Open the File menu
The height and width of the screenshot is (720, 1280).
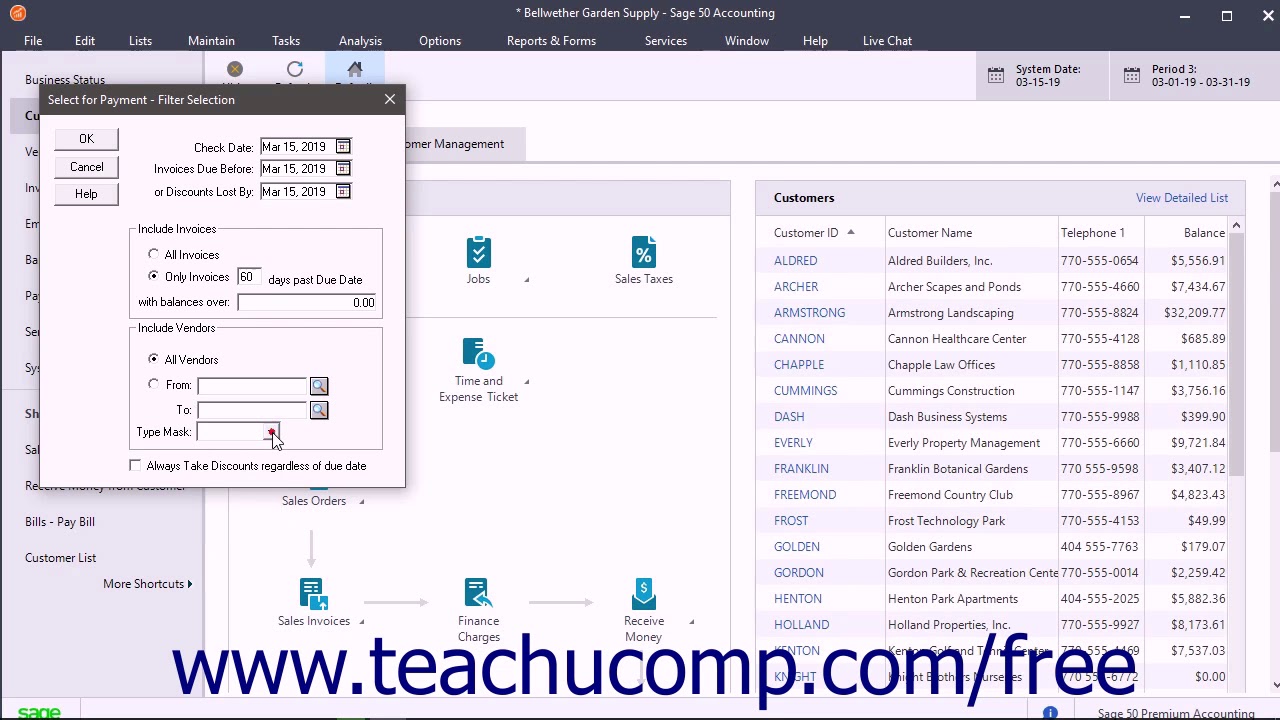(33, 41)
